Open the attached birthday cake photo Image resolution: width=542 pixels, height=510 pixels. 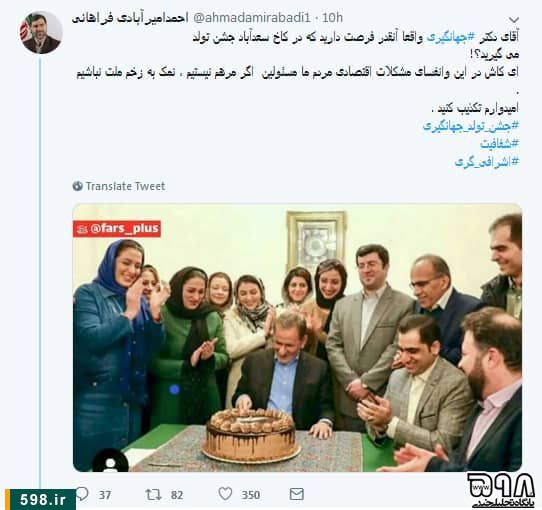(297, 338)
